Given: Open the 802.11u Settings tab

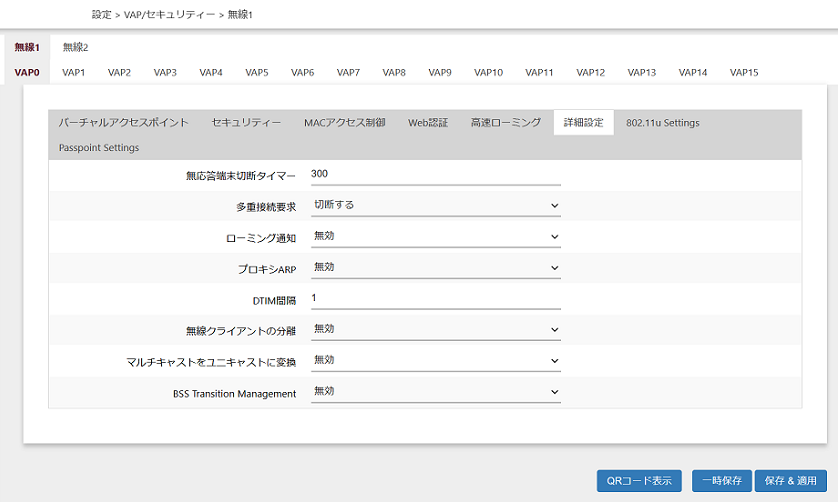Looking at the screenshot, I should 662,123.
